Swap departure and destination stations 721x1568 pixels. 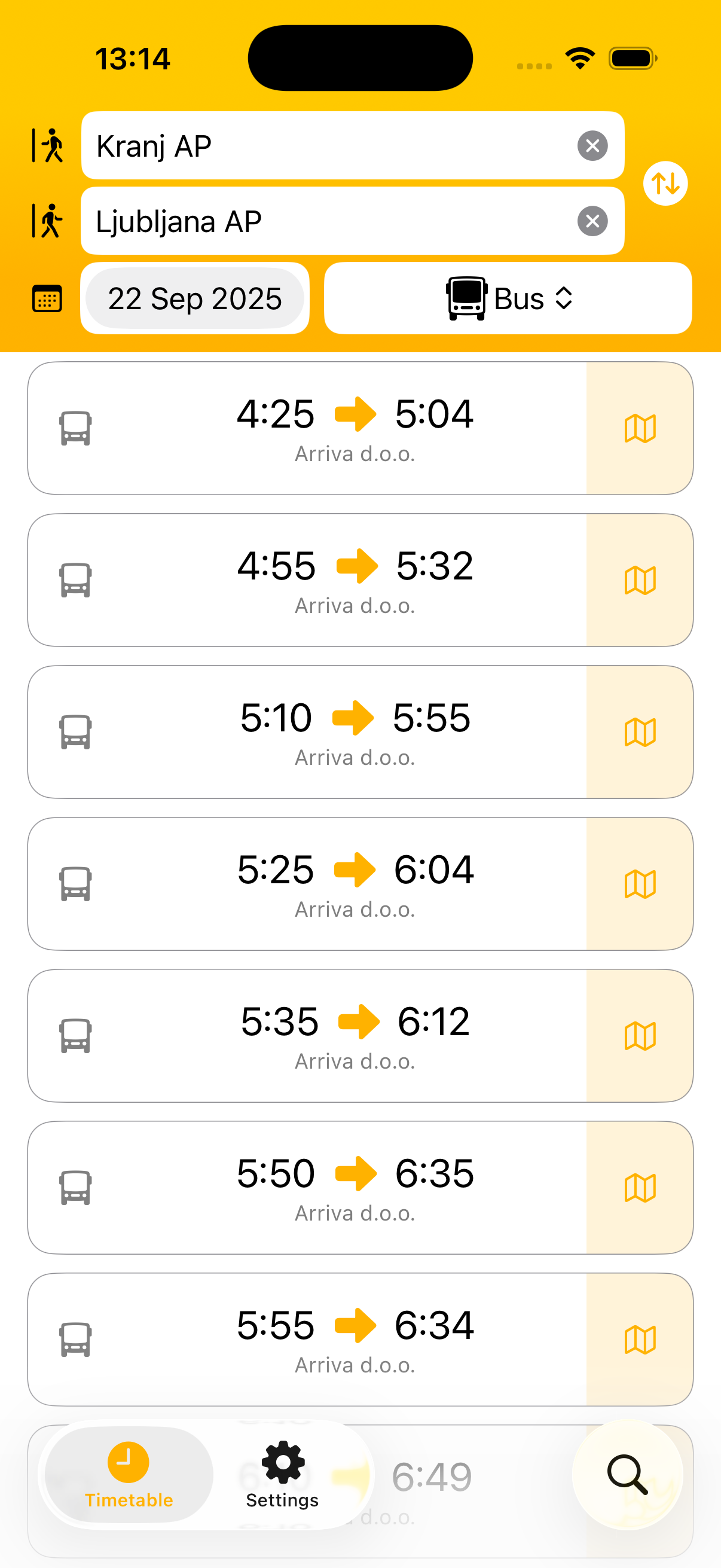pos(665,183)
